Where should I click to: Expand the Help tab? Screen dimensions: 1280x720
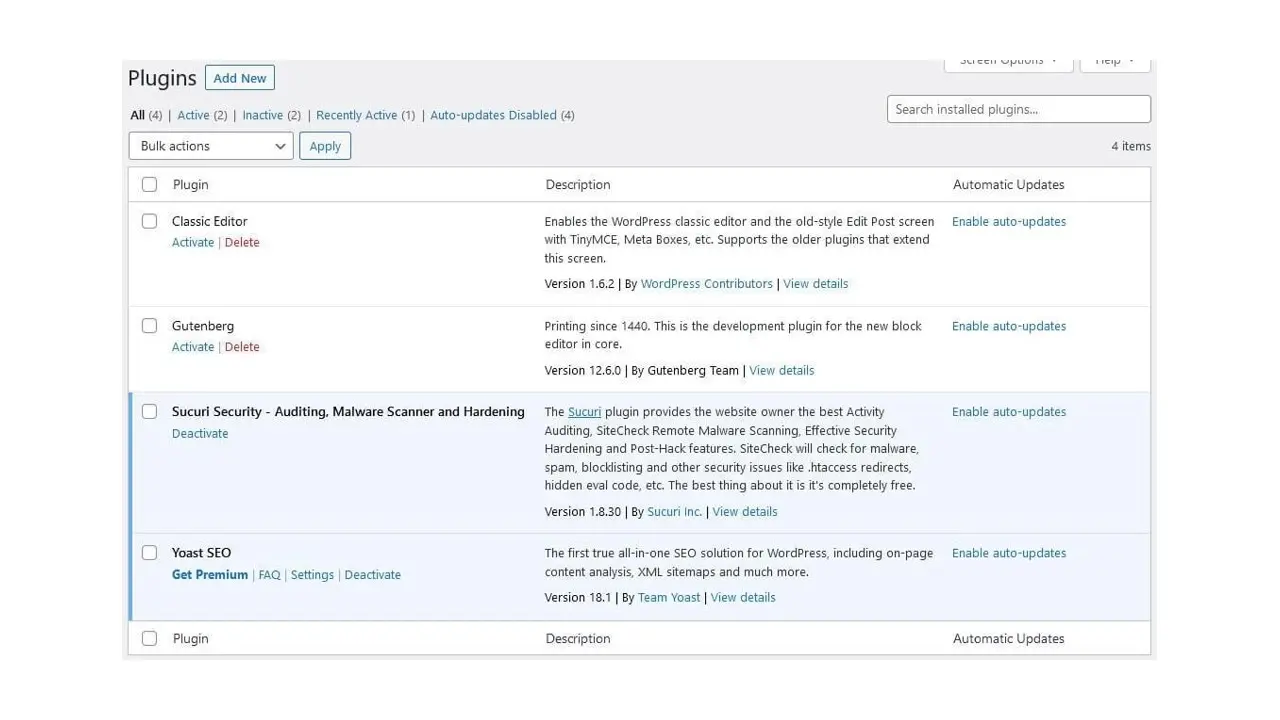(1115, 62)
